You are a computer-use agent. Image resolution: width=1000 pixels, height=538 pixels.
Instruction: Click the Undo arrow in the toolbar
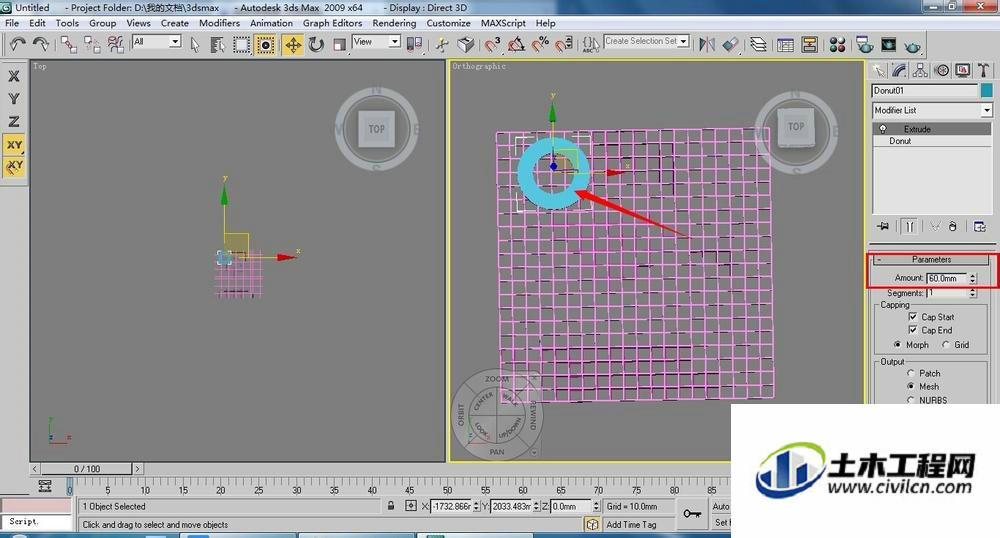coord(17,44)
